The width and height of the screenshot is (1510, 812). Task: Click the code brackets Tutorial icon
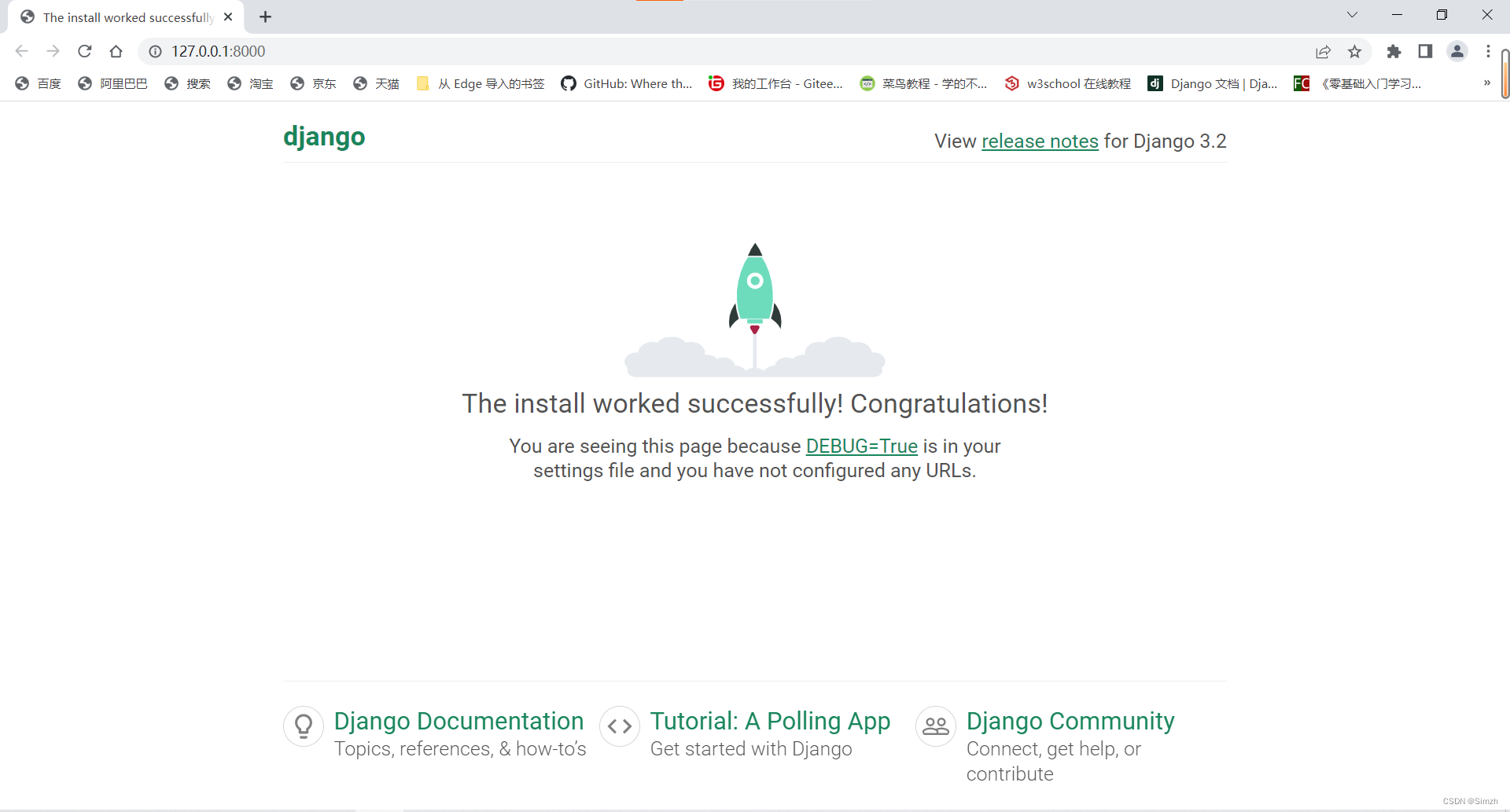click(620, 726)
